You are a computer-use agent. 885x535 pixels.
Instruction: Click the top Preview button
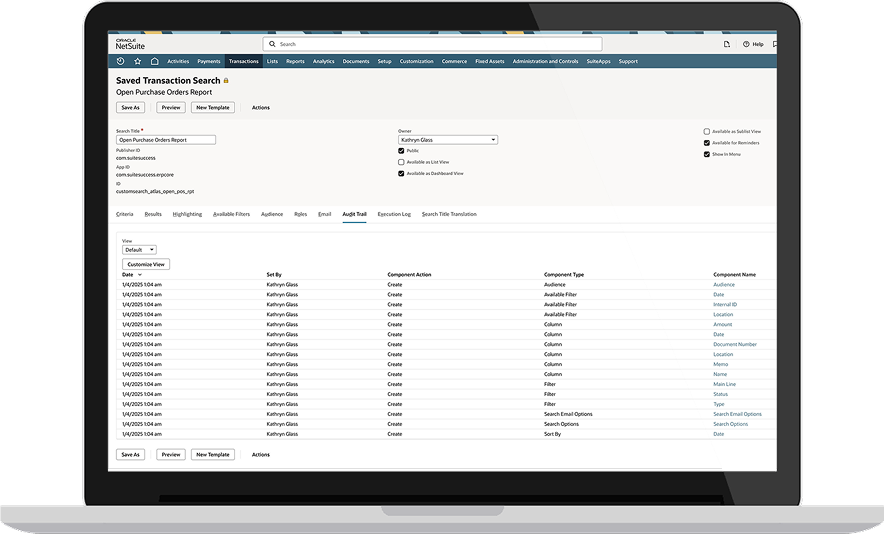(170, 107)
